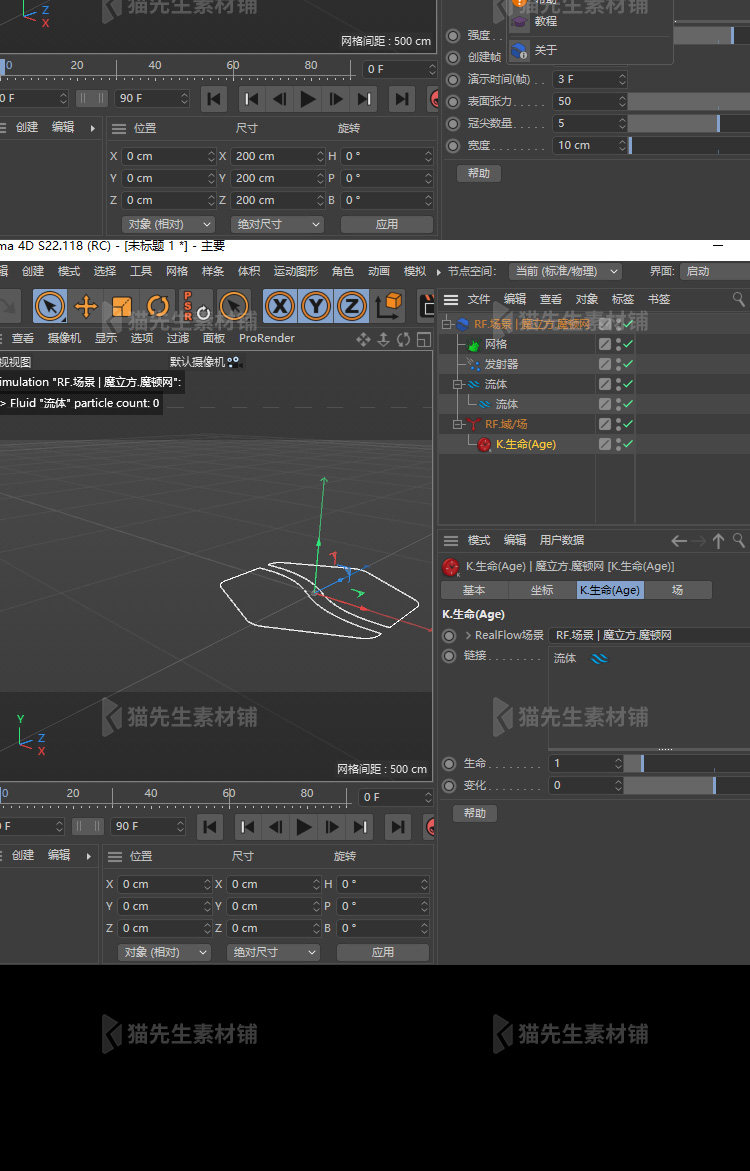Image resolution: width=750 pixels, height=1171 pixels.
Task: Open the 运动图形 menu
Action: pos(296,271)
